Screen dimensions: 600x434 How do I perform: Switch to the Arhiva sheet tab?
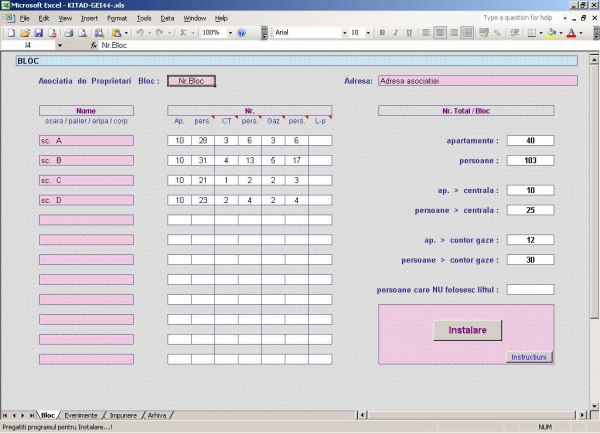(157, 415)
